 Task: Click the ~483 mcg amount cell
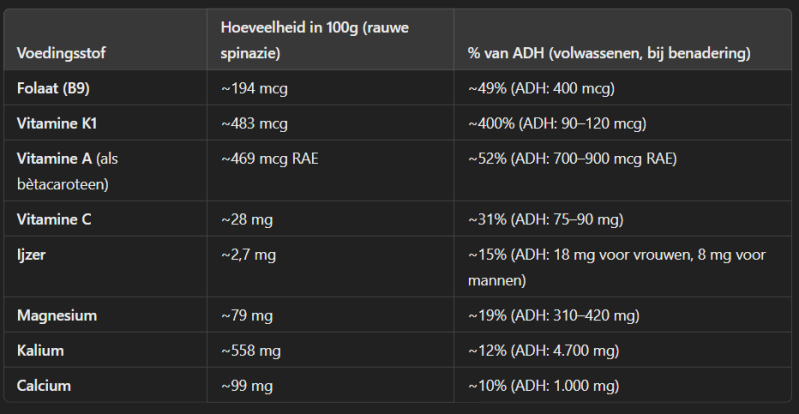[x=254, y=123]
